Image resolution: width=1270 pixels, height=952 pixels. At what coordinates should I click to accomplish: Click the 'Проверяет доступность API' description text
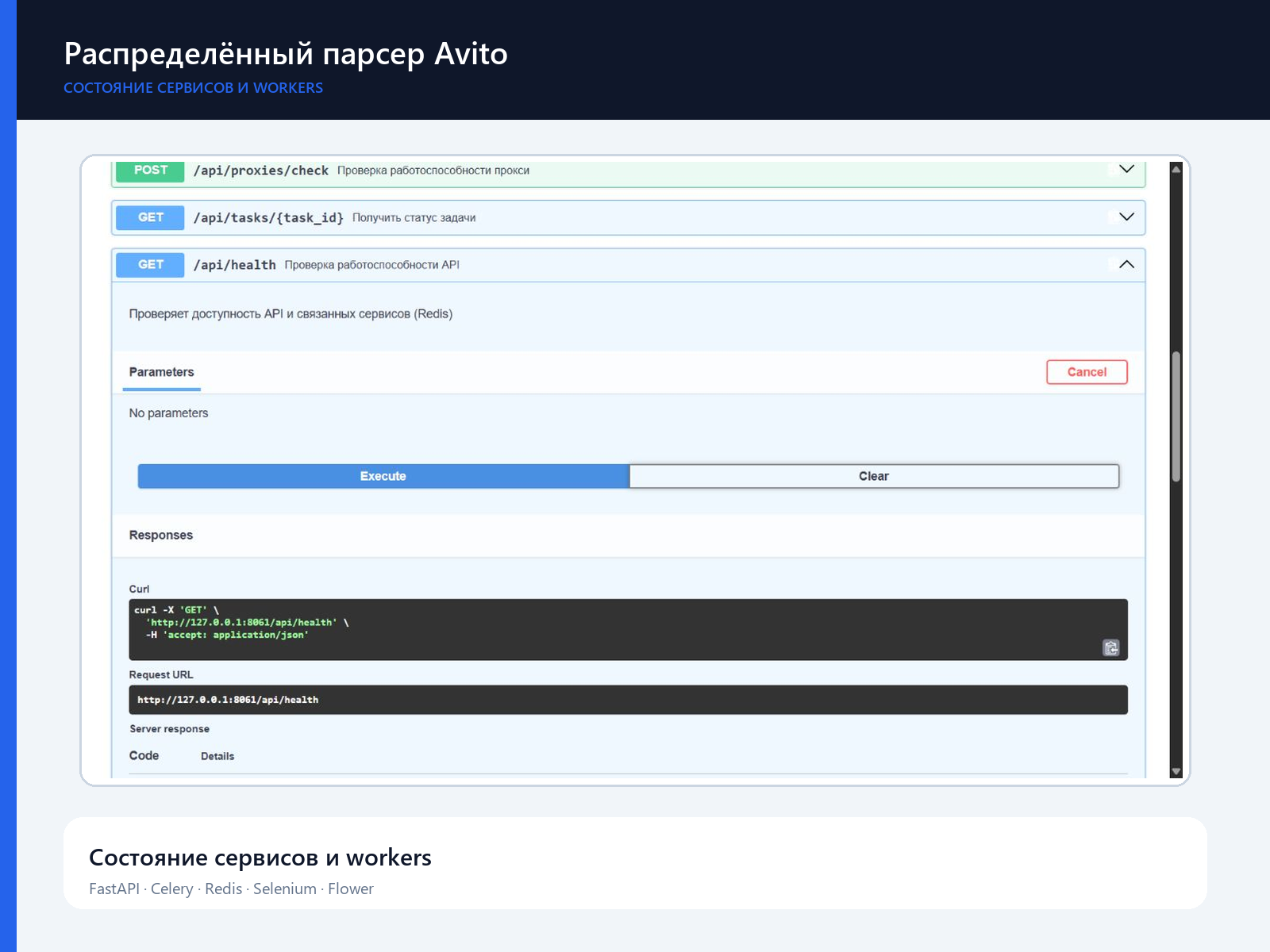tap(291, 314)
